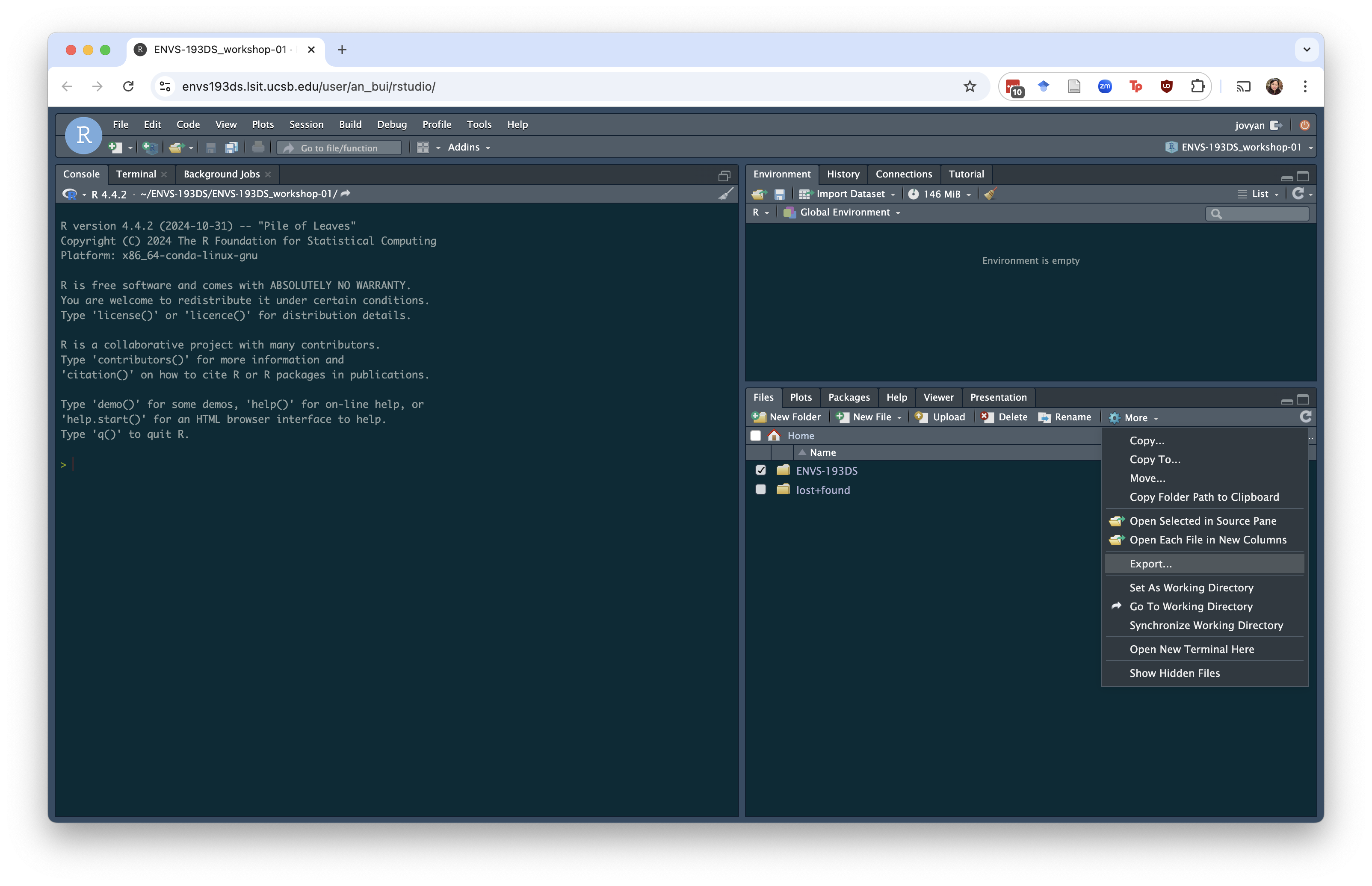This screenshot has width=1372, height=886.
Task: Click the create project icon
Action: tap(150, 148)
